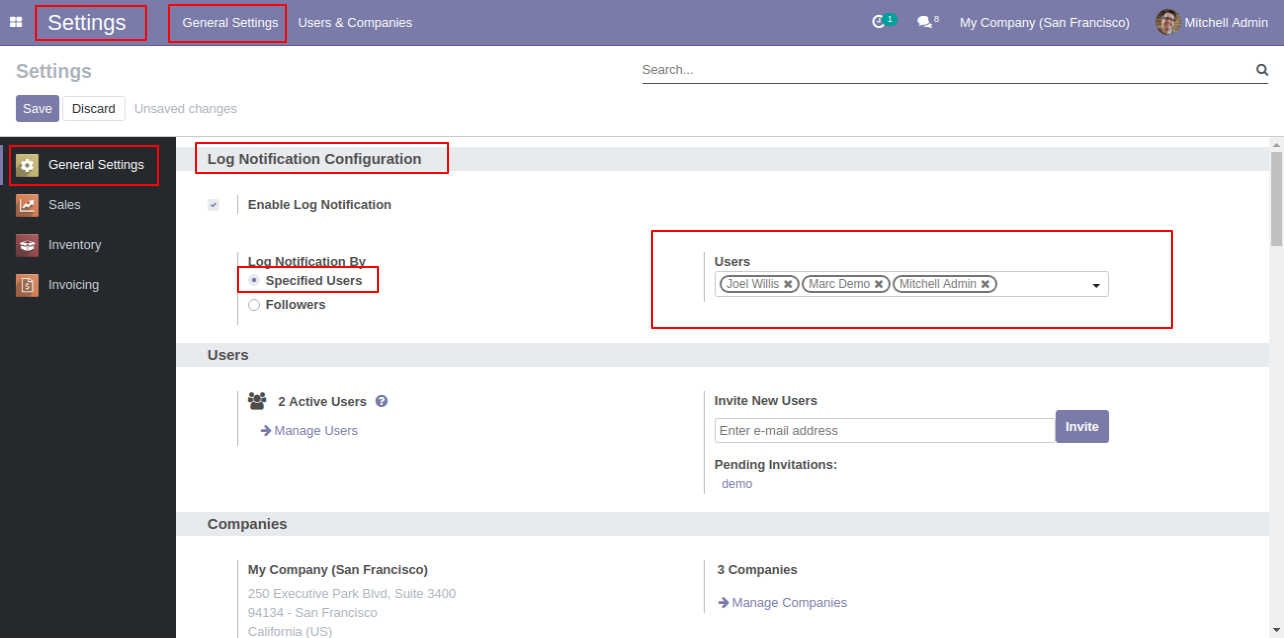The height and width of the screenshot is (638, 1284).
Task: Click the 2 Active Users text
Action: click(x=322, y=401)
